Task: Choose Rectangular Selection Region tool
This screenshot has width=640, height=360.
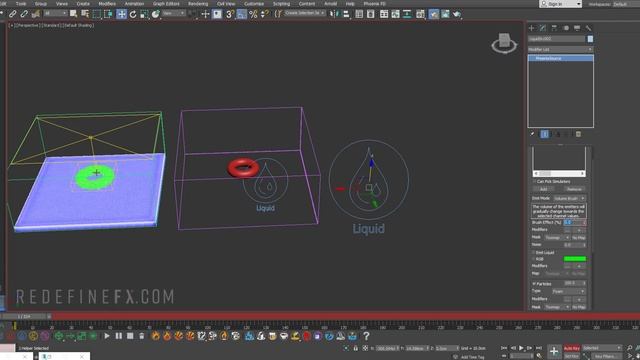Action: pos(97,14)
